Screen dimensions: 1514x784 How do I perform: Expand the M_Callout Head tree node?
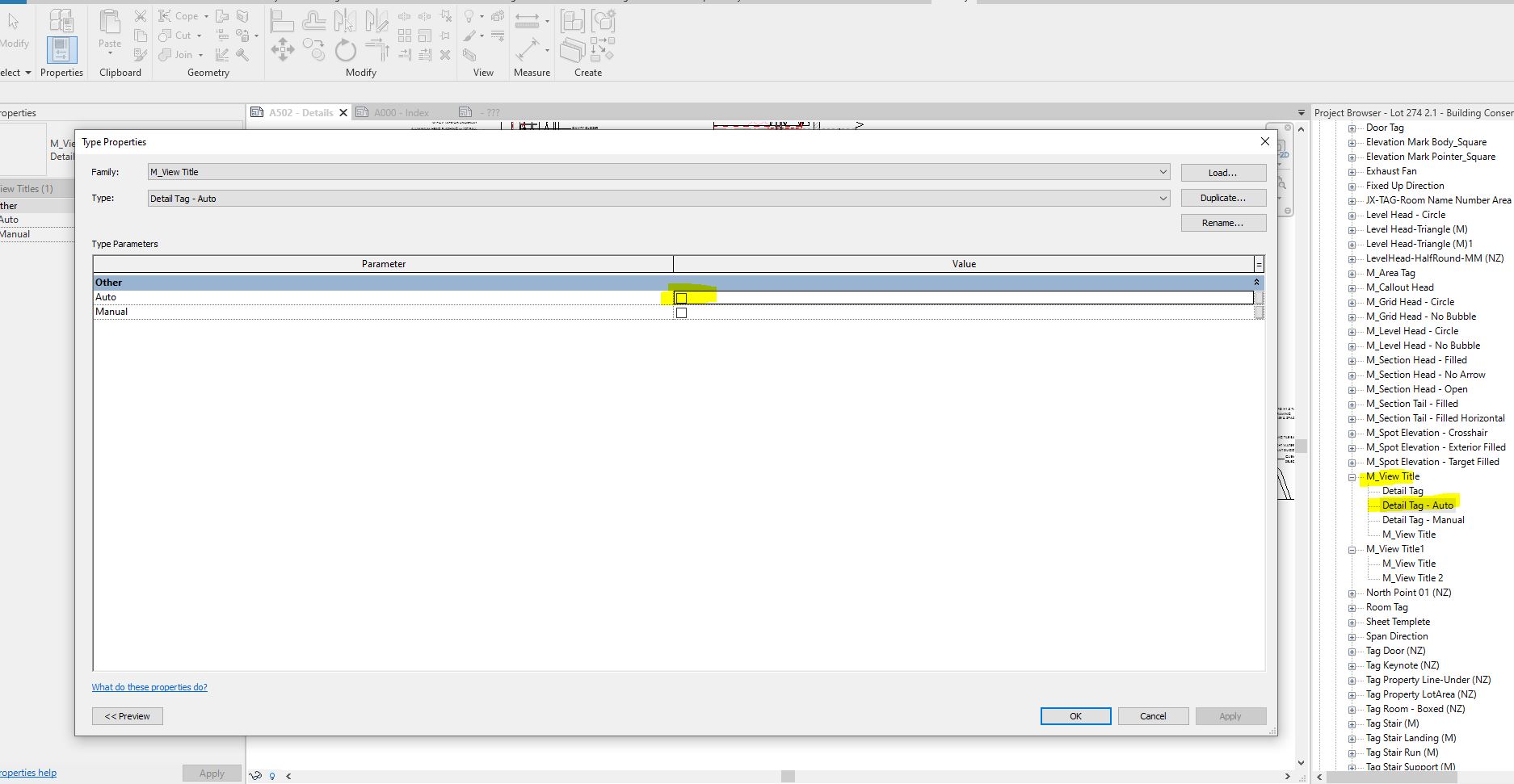[1352, 287]
